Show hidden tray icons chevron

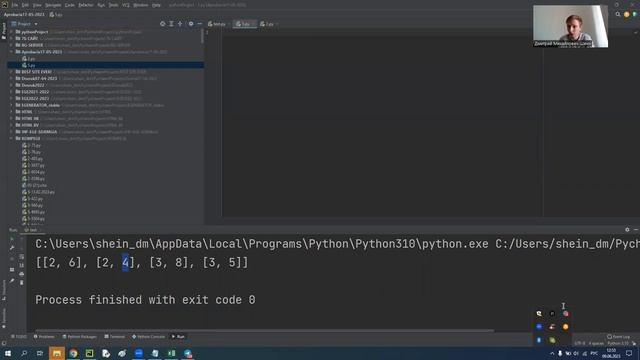[552, 353]
